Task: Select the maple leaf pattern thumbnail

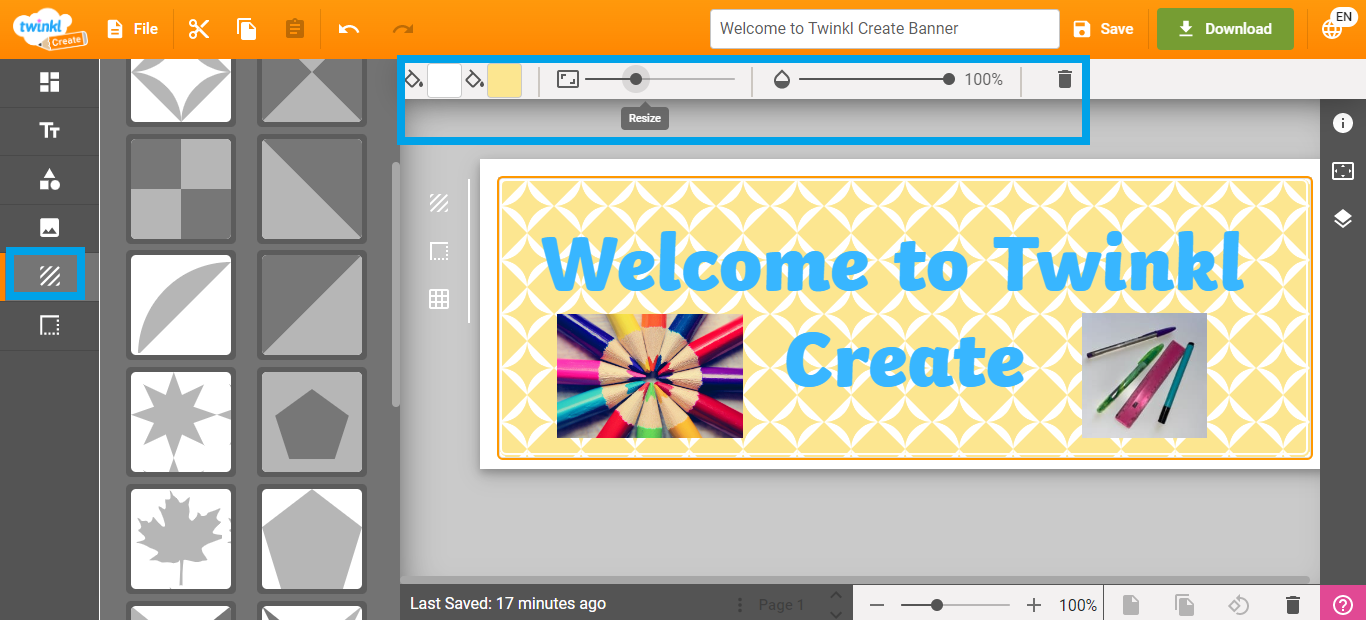Action: point(181,538)
